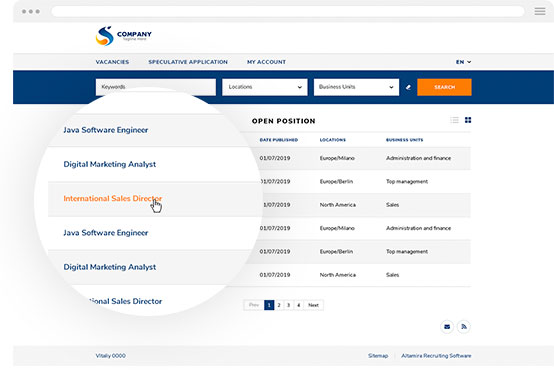554x370 pixels.
Task: Go to results page 4
Action: (299, 305)
